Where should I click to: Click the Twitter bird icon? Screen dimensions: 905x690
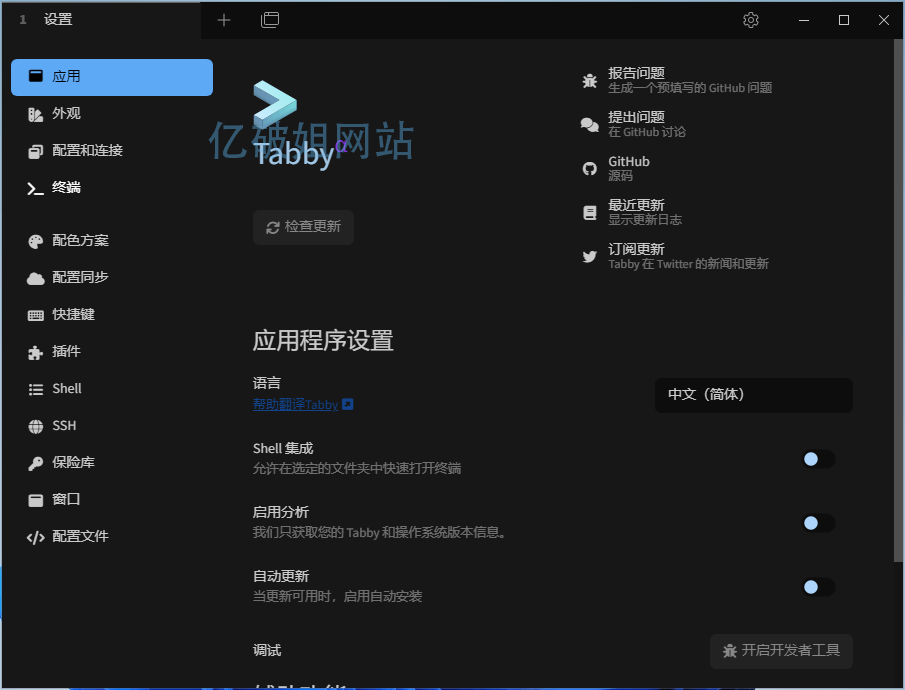(589, 256)
